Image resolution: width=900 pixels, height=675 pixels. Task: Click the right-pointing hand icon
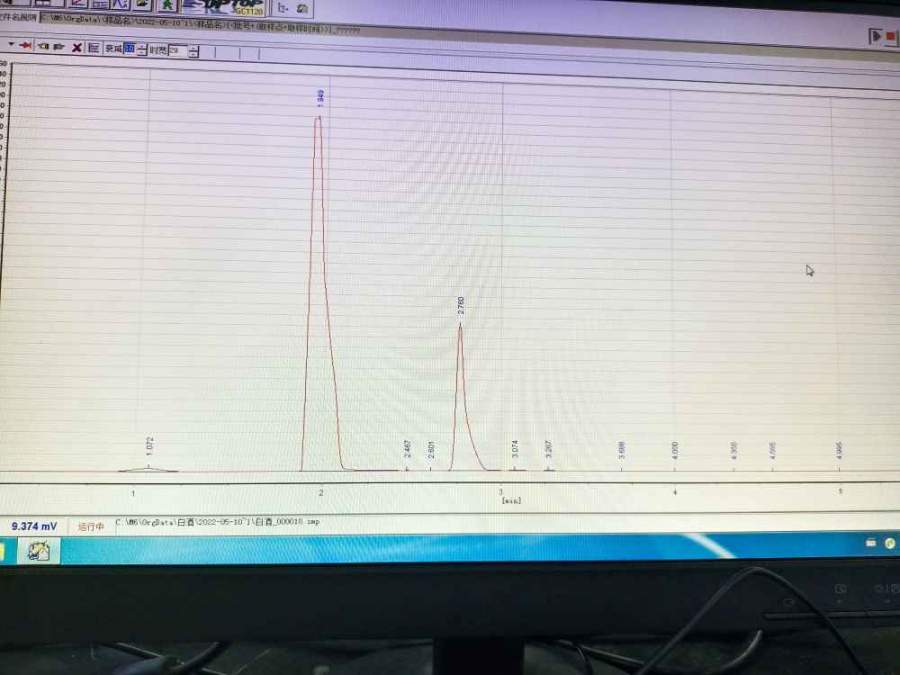[59, 46]
